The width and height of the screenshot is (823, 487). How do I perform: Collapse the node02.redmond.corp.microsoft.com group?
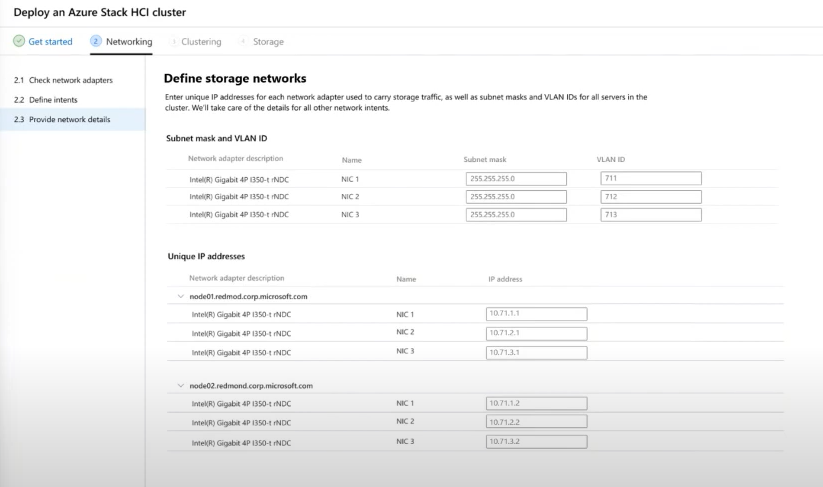(181, 386)
